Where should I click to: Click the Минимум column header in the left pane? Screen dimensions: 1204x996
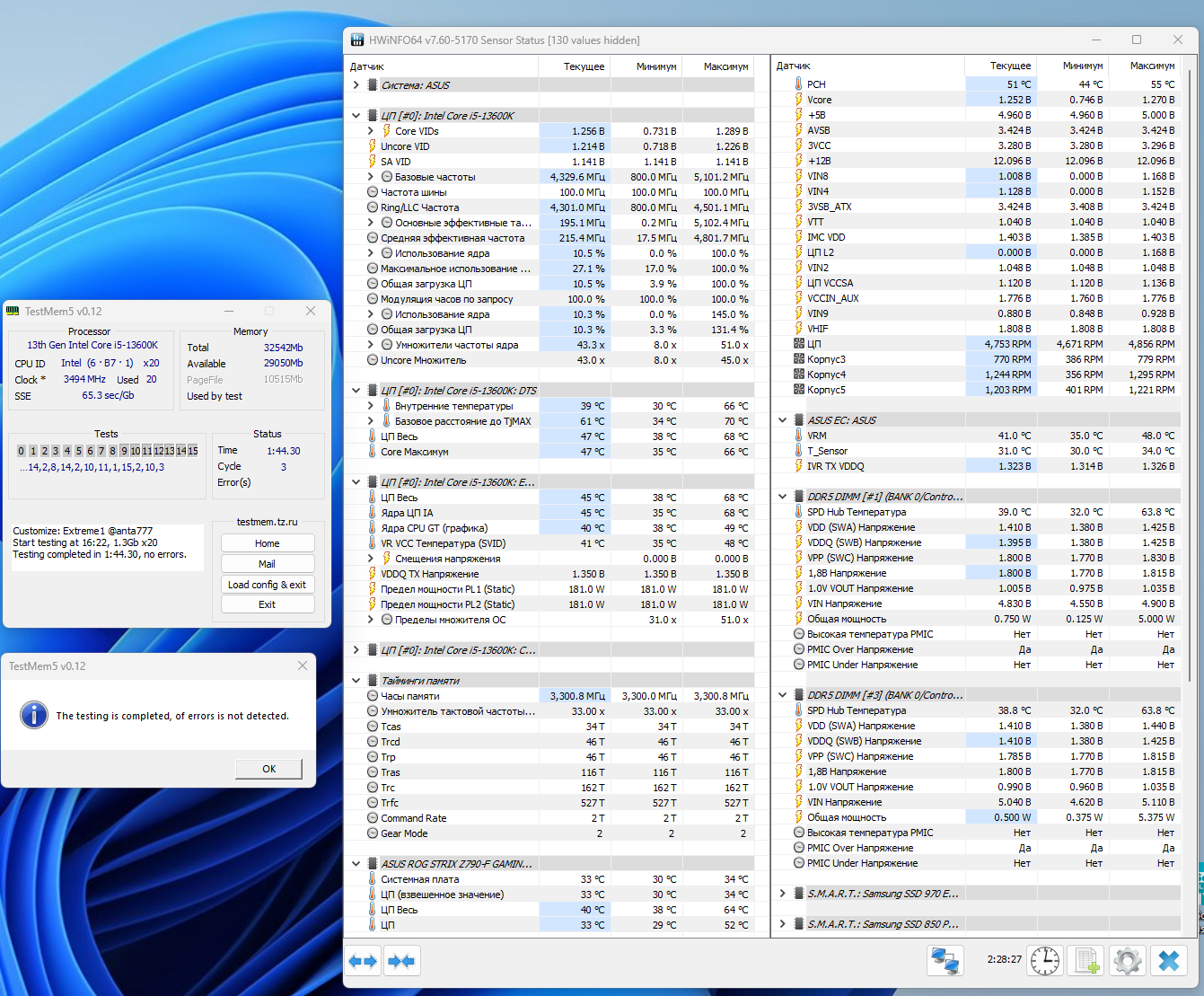click(646, 66)
